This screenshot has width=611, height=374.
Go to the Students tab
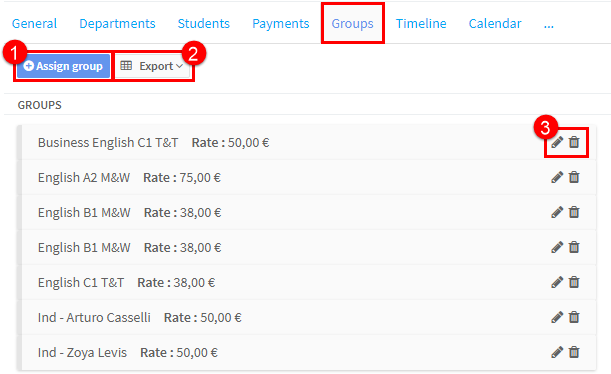pyautogui.click(x=203, y=23)
